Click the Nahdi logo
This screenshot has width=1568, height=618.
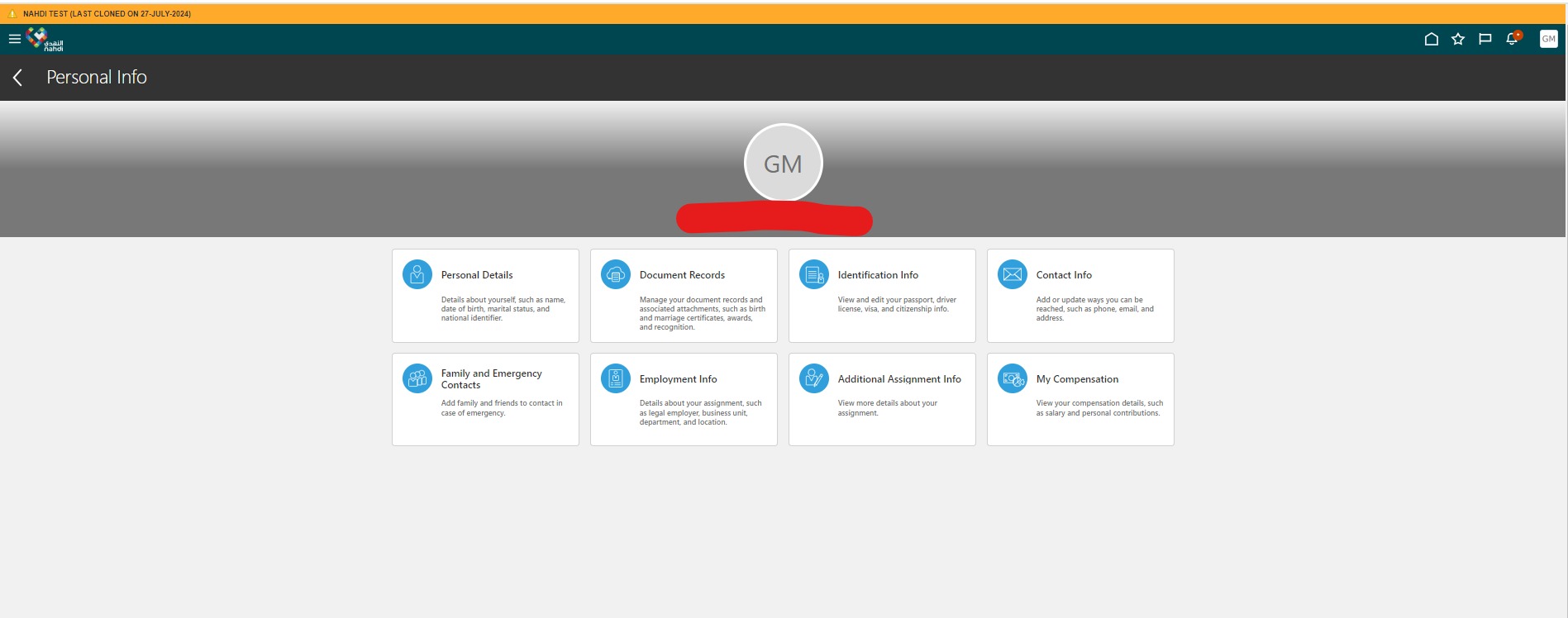(45, 39)
